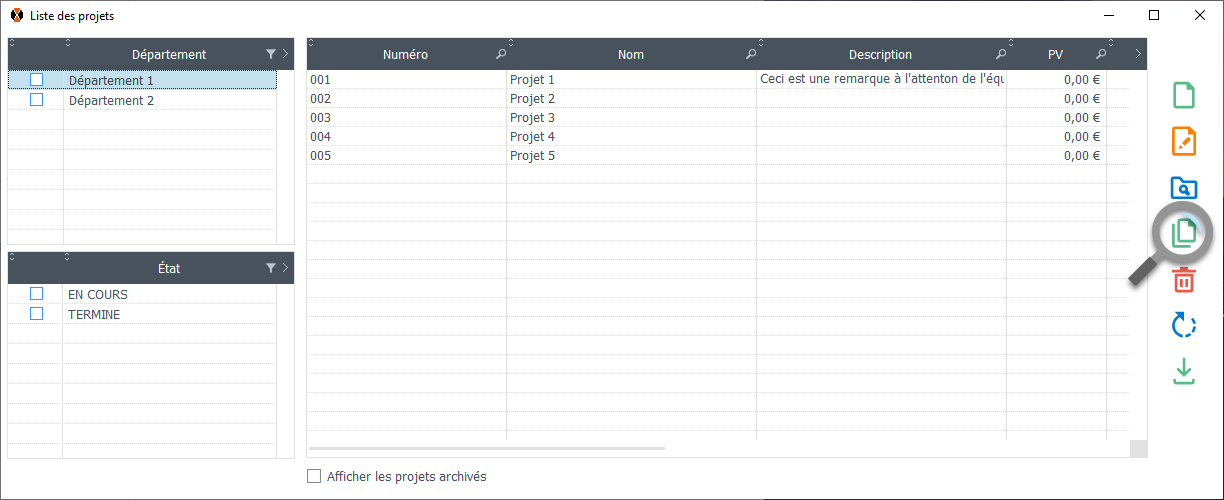Image resolution: width=1224 pixels, height=500 pixels.
Task: Click search magnifier in Numéro column header
Action: (500, 54)
